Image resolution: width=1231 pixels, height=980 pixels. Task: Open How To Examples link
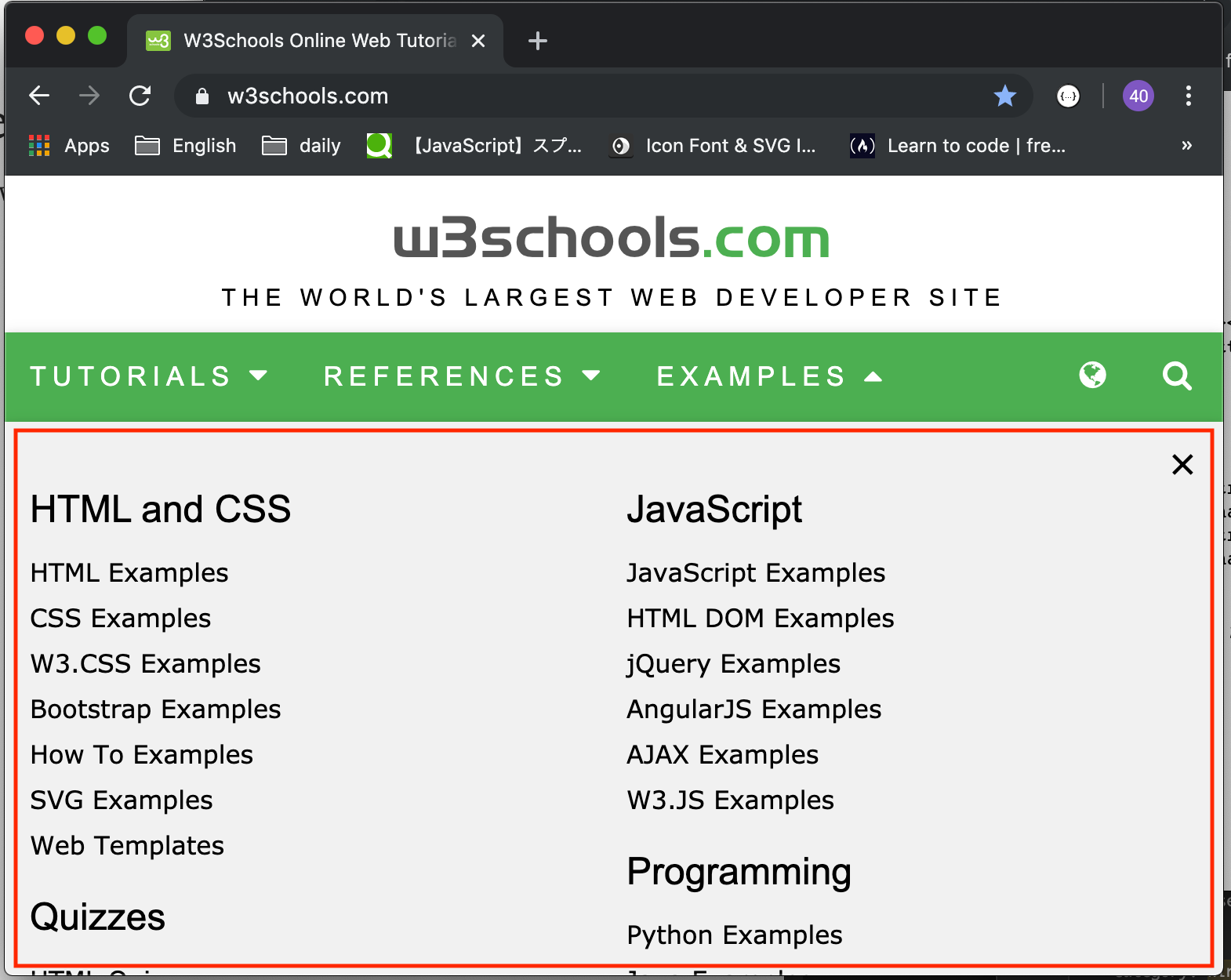[142, 755]
